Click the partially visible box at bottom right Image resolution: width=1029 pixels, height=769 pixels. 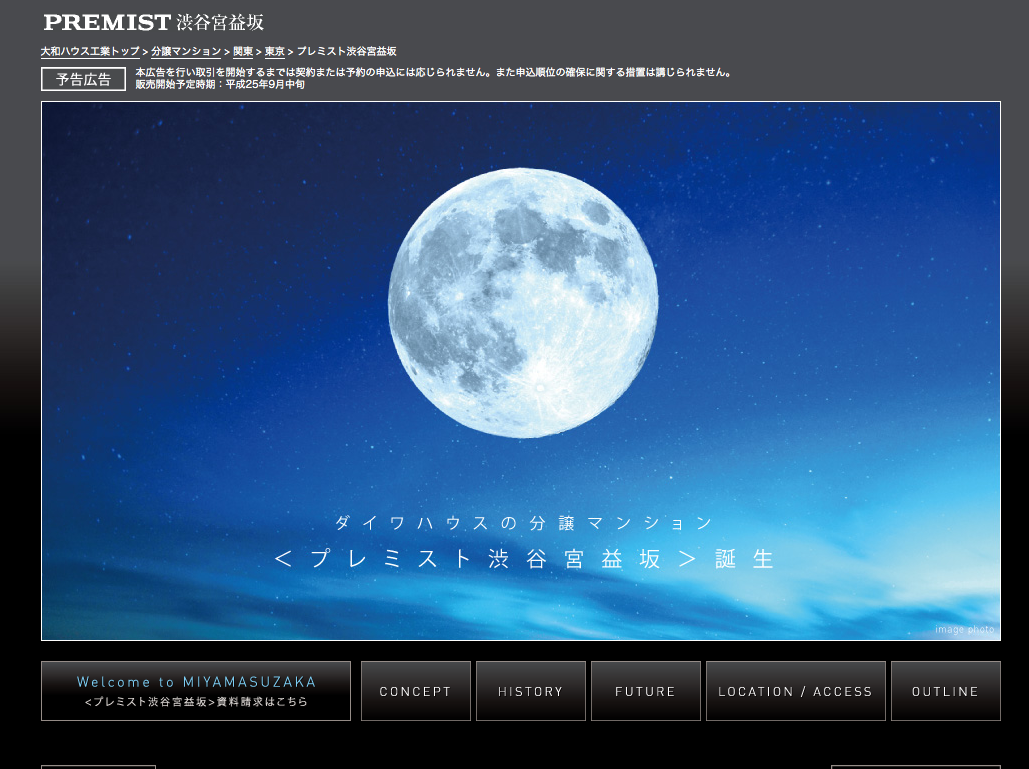[x=915, y=766]
